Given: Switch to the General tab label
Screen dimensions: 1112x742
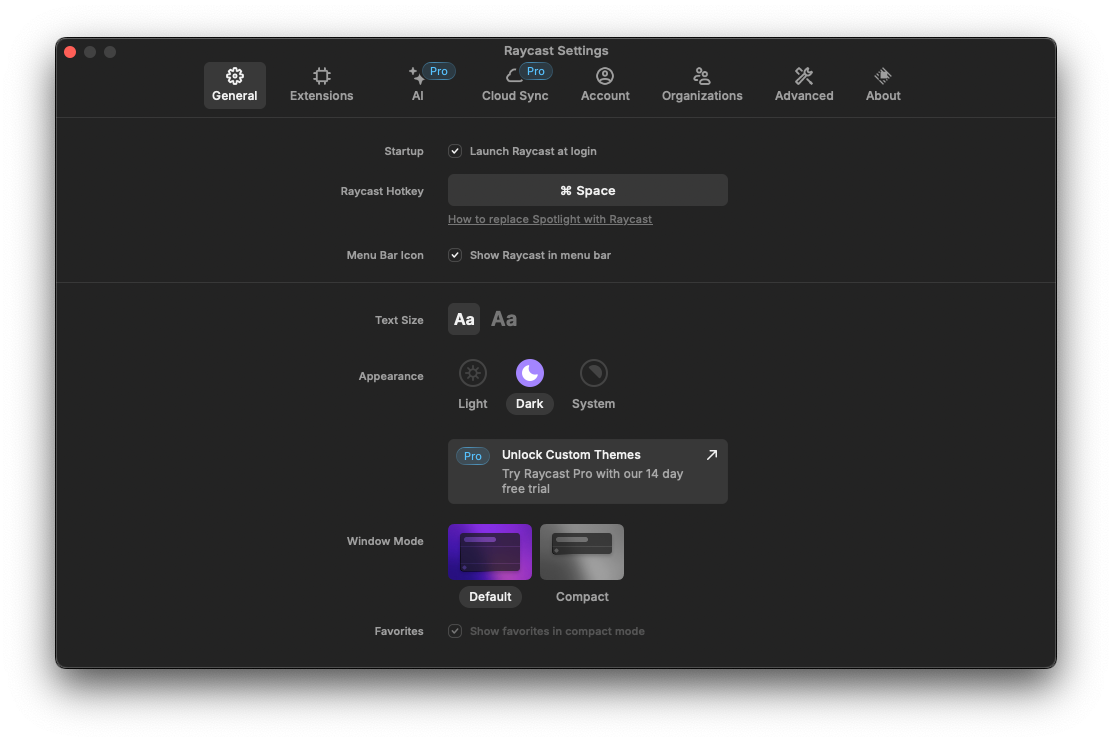Looking at the screenshot, I should [235, 96].
